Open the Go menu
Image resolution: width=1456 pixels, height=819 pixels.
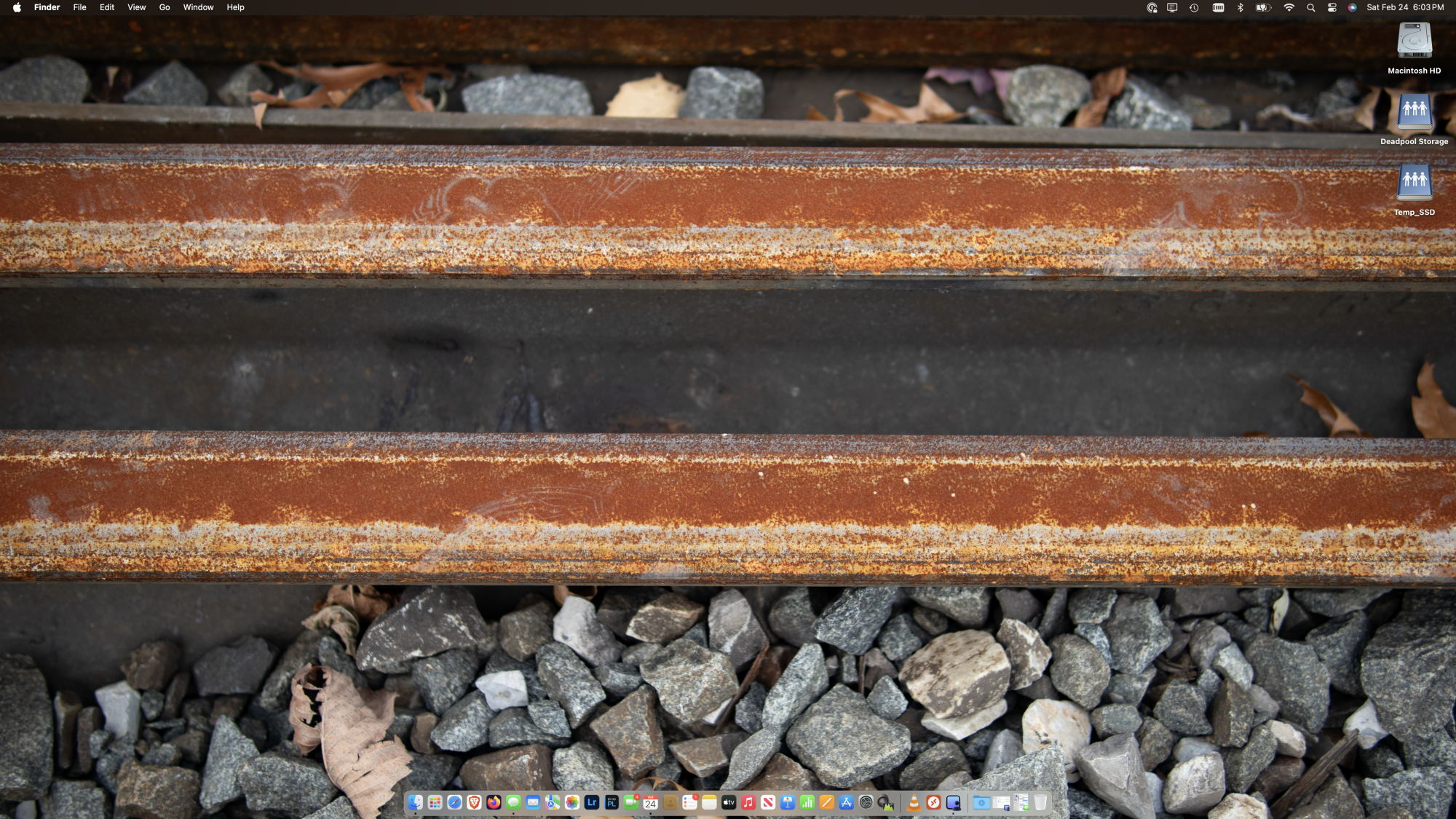pos(165,7)
